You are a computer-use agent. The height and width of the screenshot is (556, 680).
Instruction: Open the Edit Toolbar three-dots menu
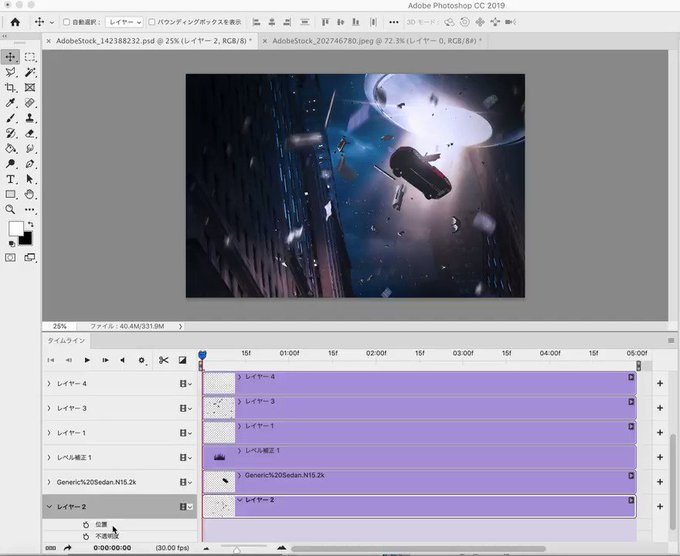coord(29,210)
